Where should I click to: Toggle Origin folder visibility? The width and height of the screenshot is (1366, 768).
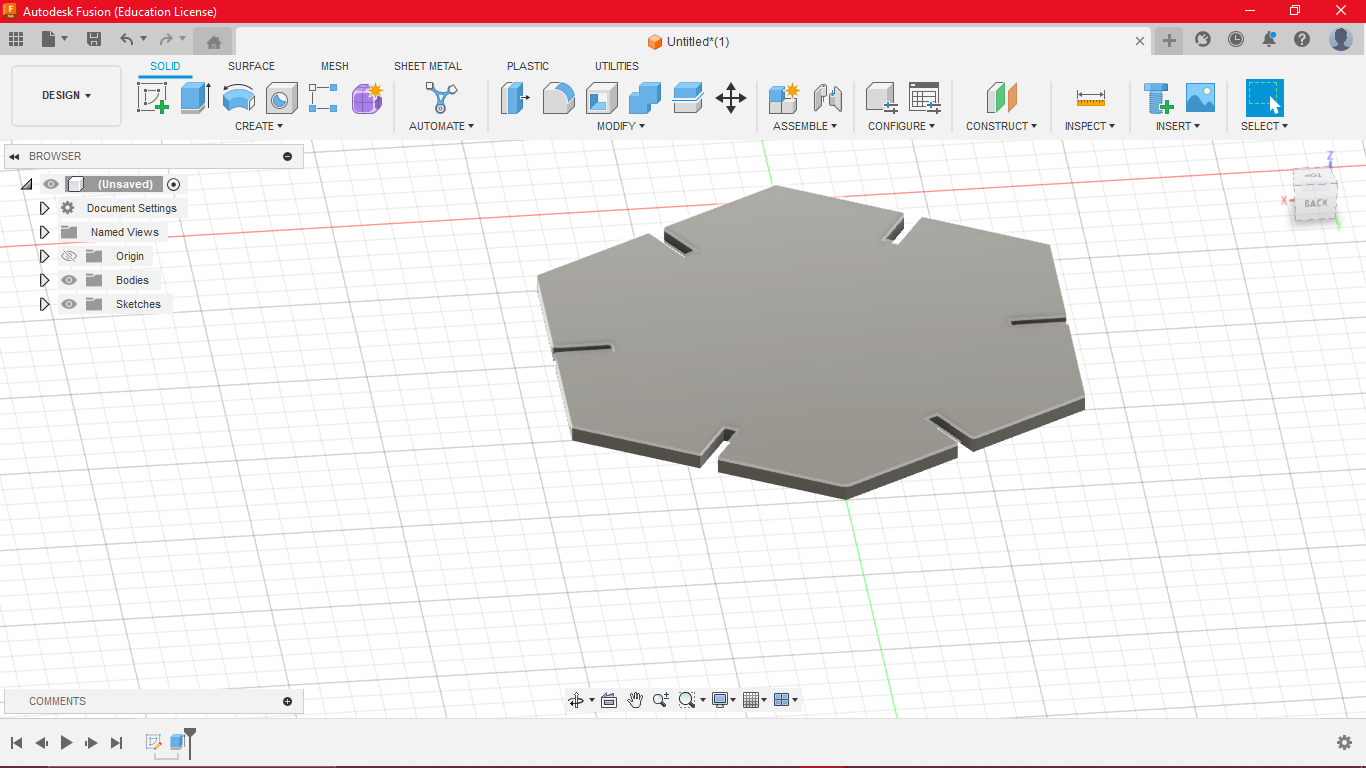(x=69, y=256)
